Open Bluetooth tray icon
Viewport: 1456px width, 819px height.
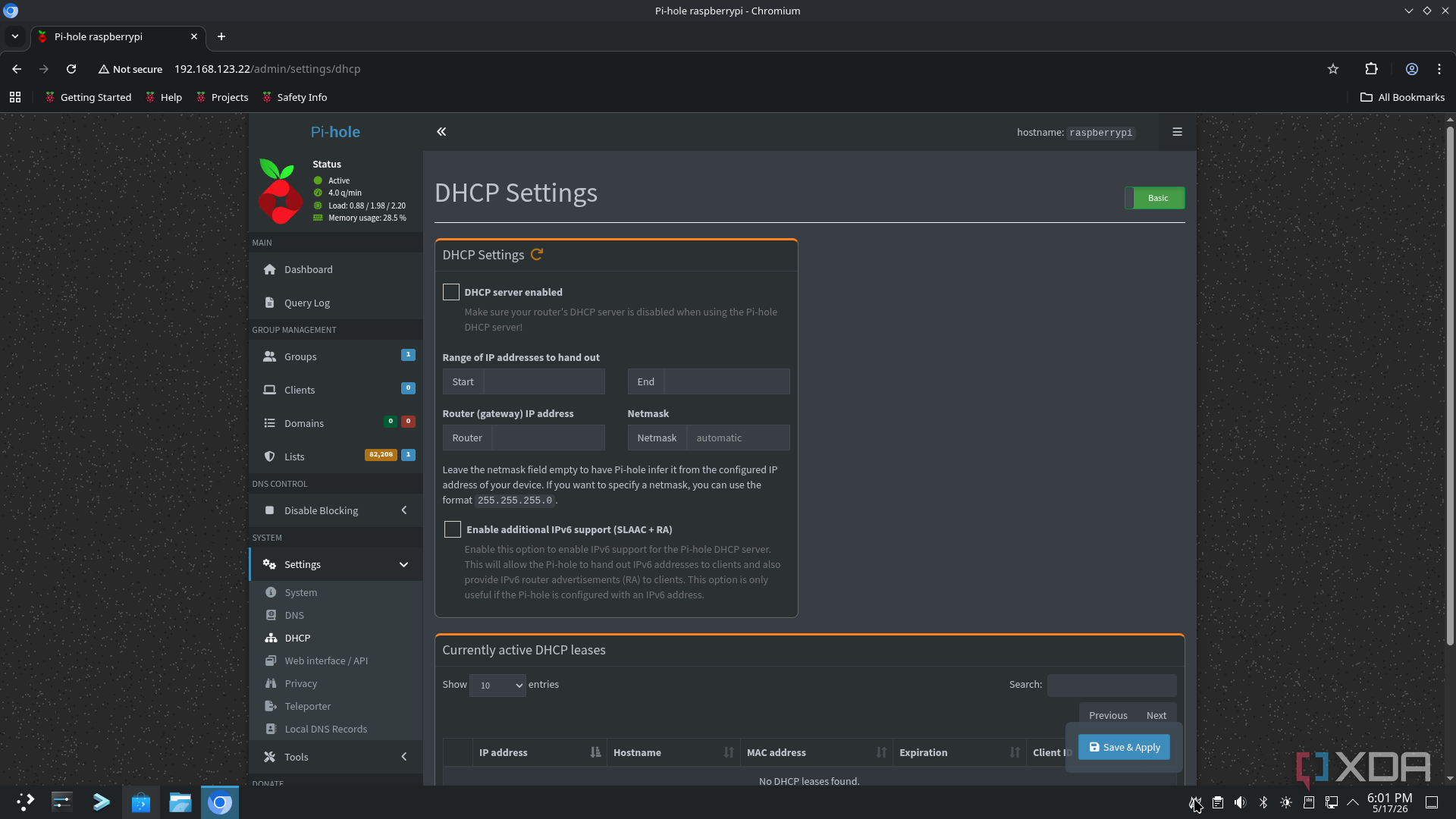(x=1263, y=802)
